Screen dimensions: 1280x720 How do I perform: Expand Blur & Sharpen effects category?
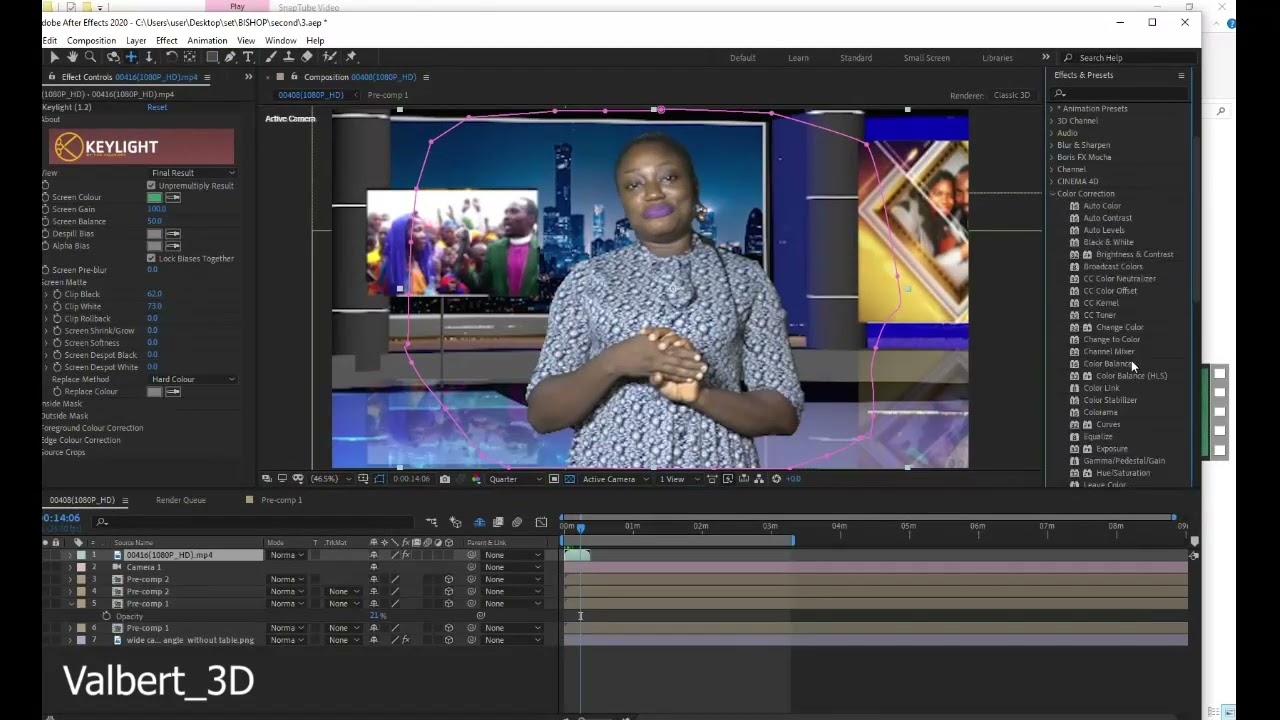[1051, 145]
